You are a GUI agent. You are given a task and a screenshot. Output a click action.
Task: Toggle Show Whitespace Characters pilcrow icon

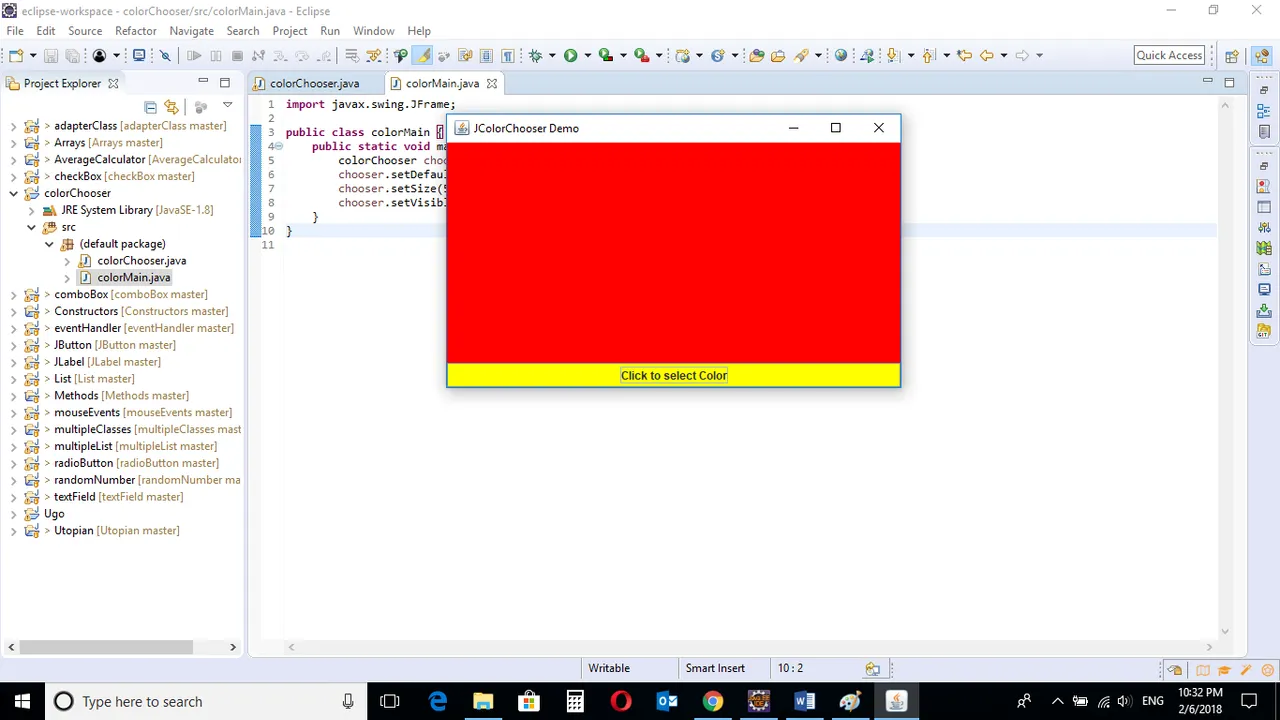click(x=507, y=56)
